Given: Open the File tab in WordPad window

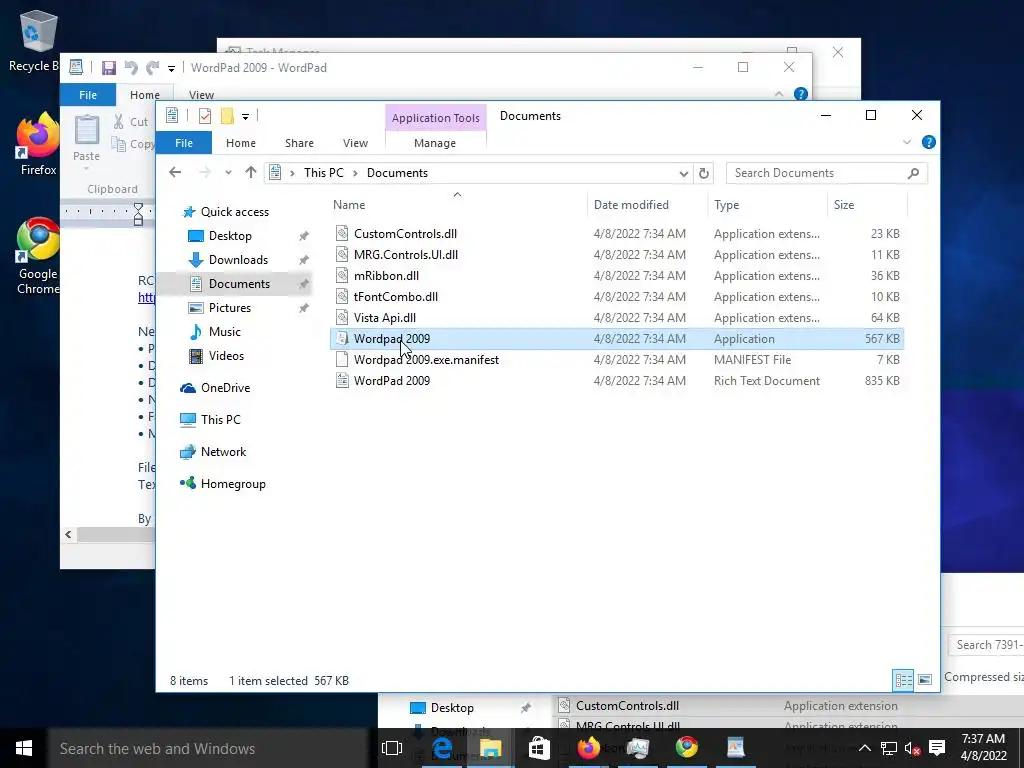Looking at the screenshot, I should pyautogui.click(x=88, y=95).
